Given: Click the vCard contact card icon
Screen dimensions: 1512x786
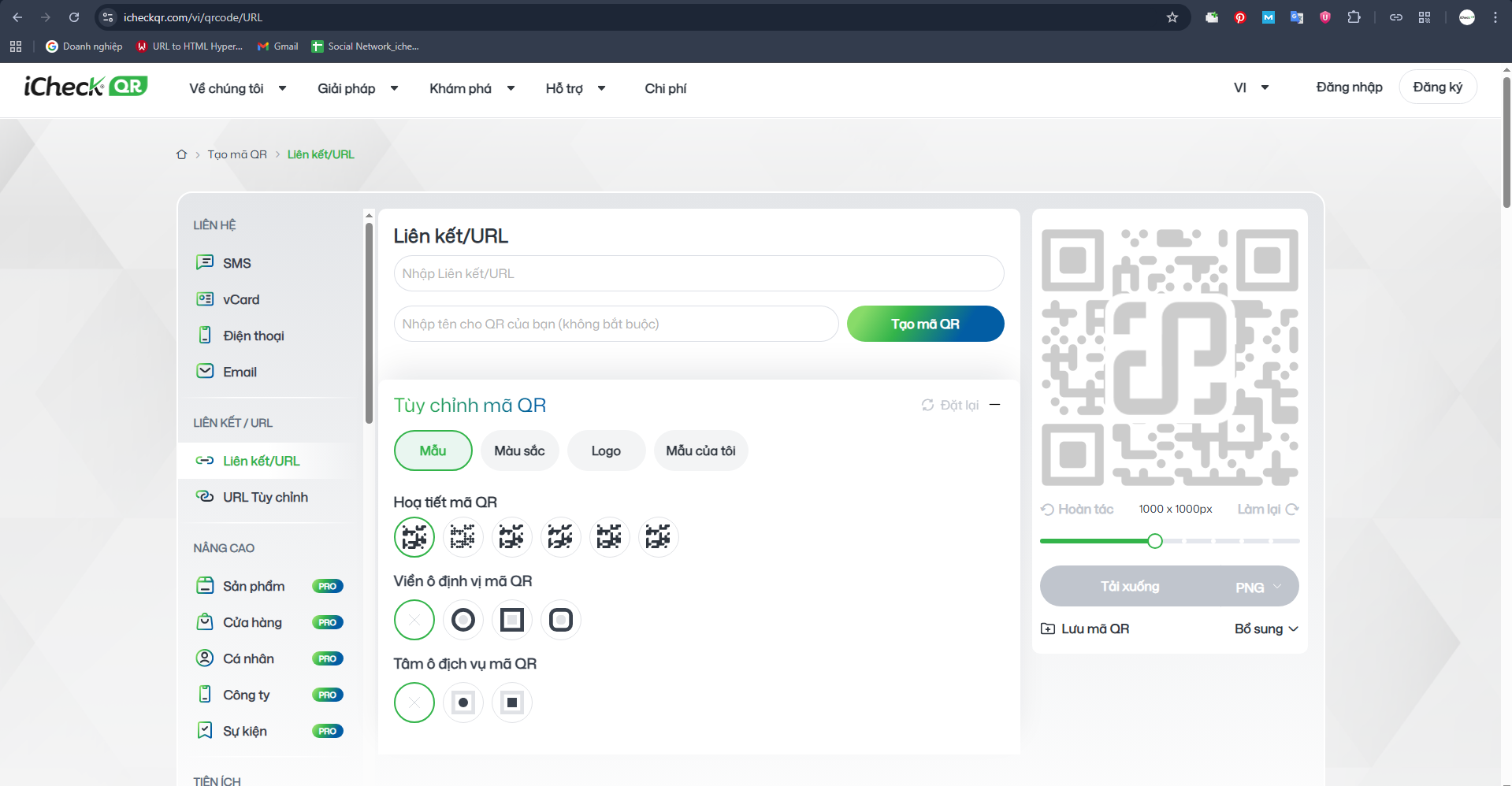Looking at the screenshot, I should point(205,298).
